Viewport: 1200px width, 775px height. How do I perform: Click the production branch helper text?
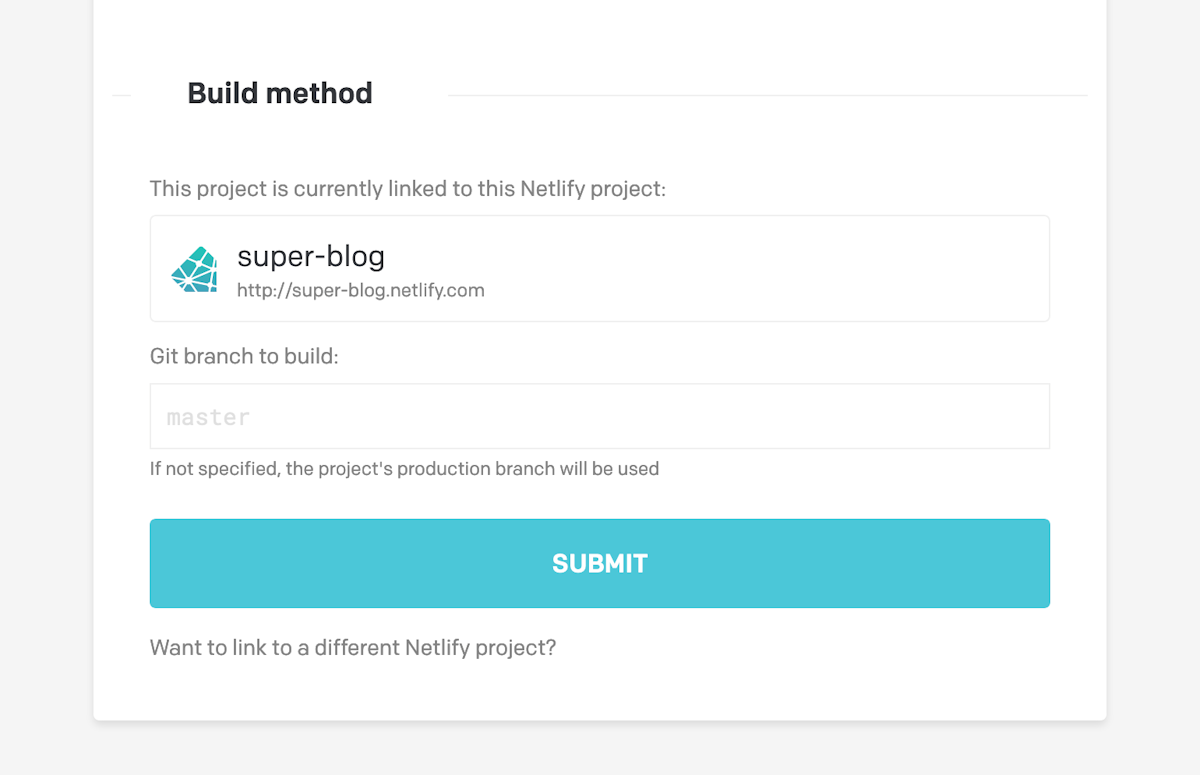[x=404, y=468]
